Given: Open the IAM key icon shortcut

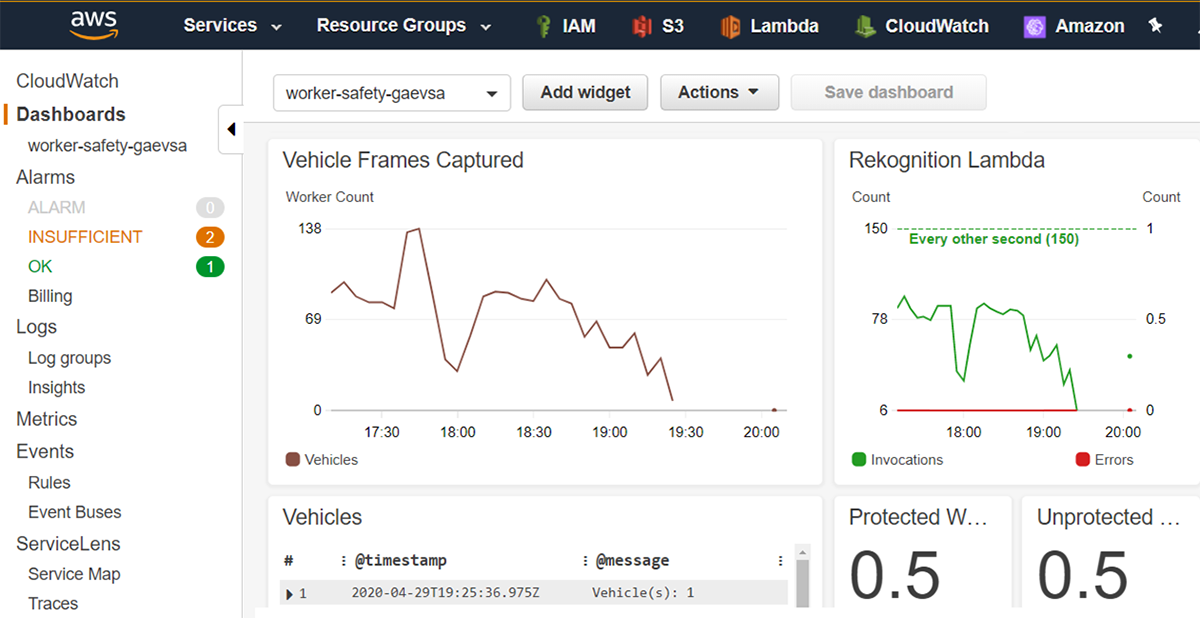Looking at the screenshot, I should tap(543, 26).
